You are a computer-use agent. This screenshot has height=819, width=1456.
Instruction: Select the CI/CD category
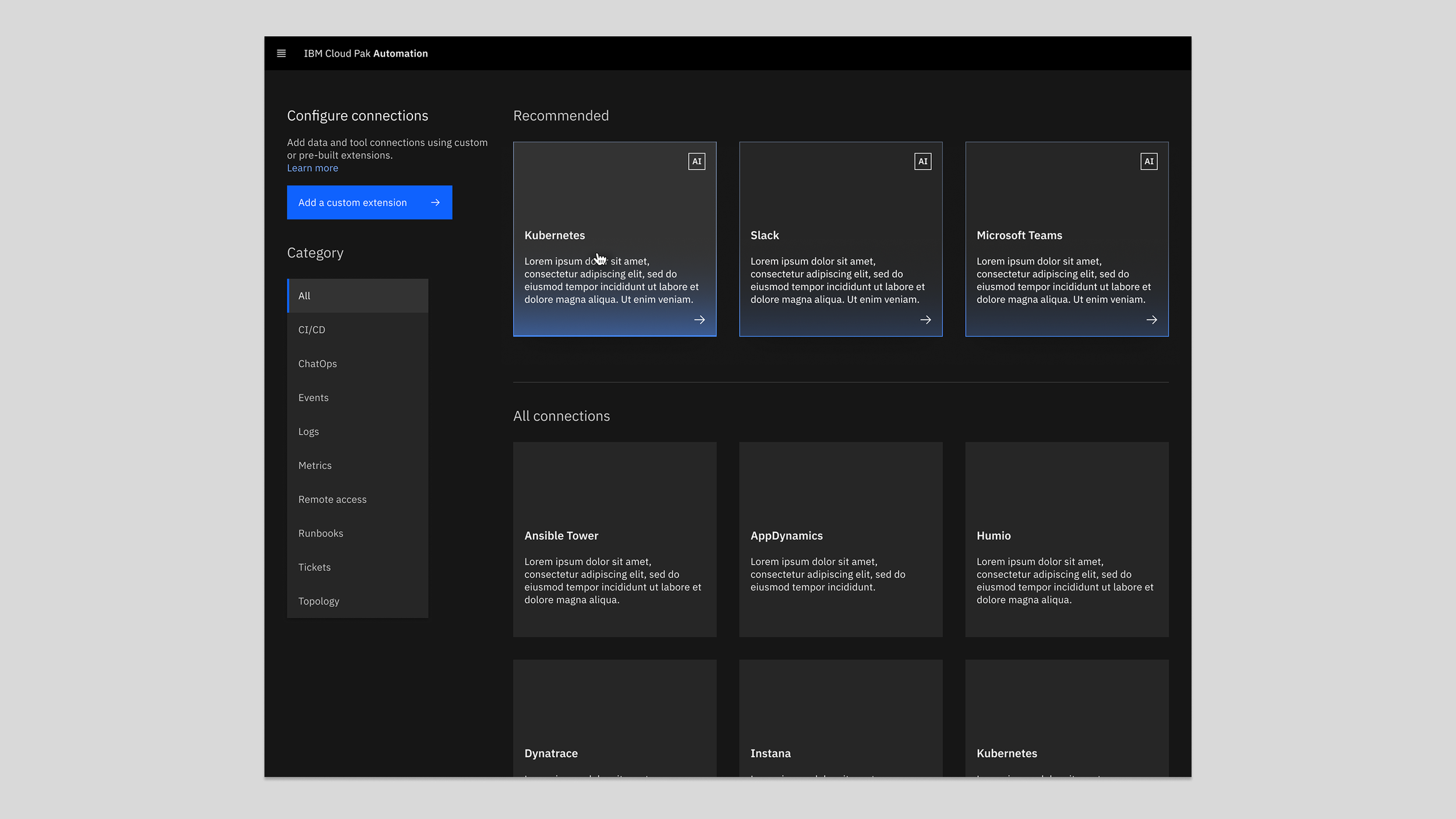358,330
